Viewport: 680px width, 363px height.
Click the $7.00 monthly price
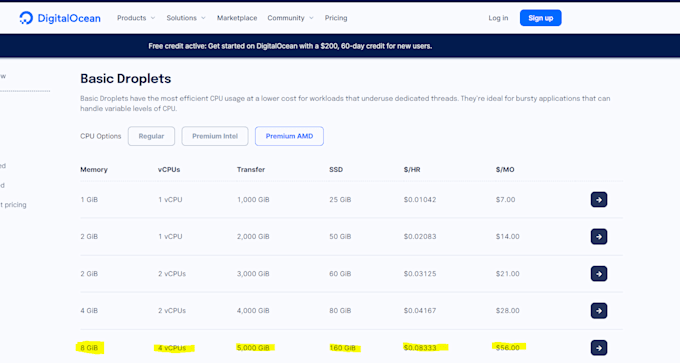(x=505, y=199)
